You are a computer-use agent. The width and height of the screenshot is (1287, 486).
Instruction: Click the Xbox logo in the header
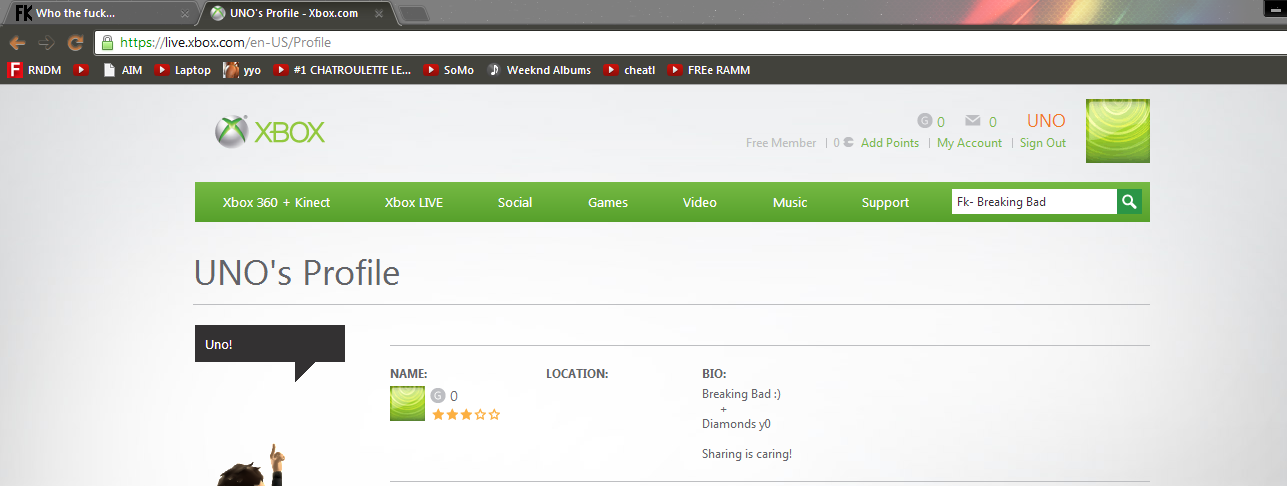coord(270,131)
